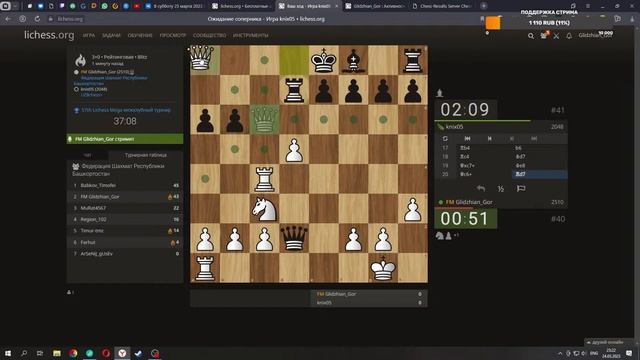The height and width of the screenshot is (360, 640).
Task: Resign the game with the flag icon
Action: pos(521,189)
